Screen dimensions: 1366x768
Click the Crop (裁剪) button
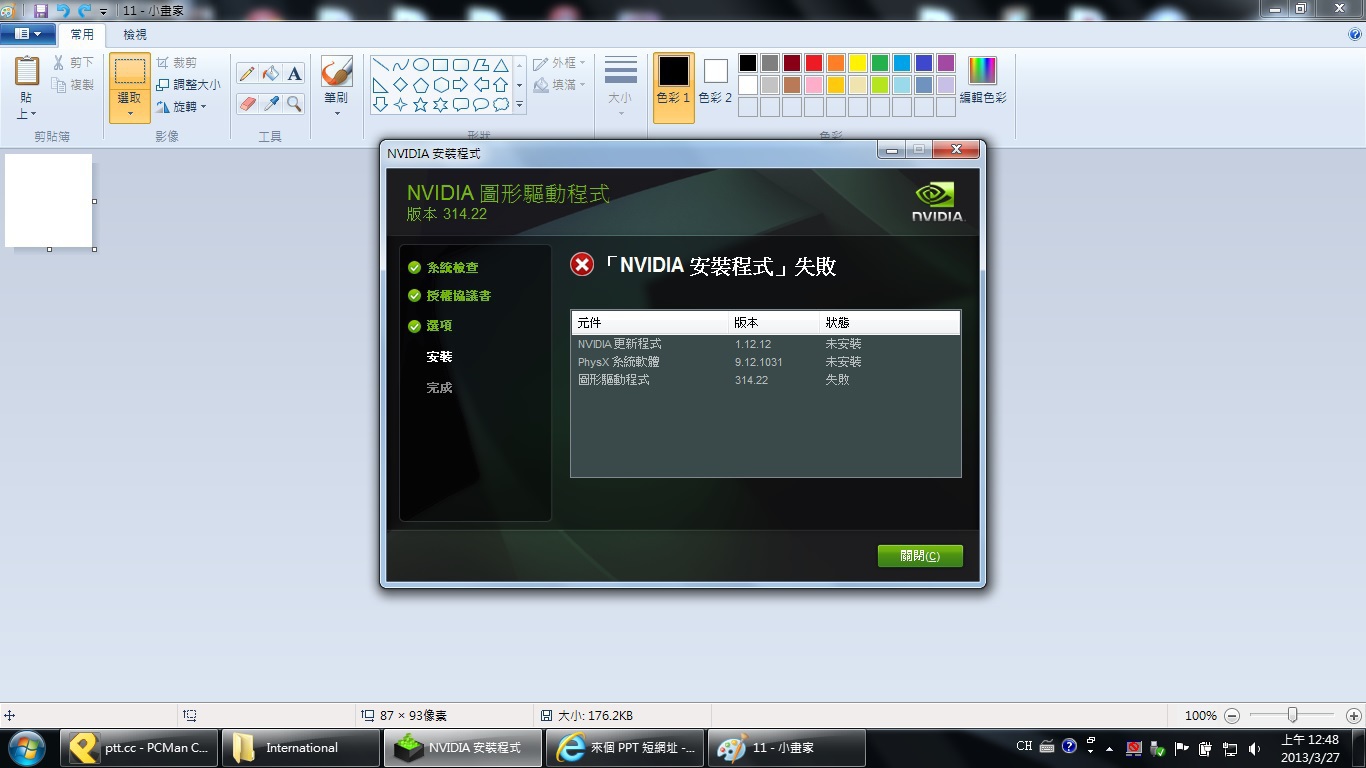click(178, 63)
